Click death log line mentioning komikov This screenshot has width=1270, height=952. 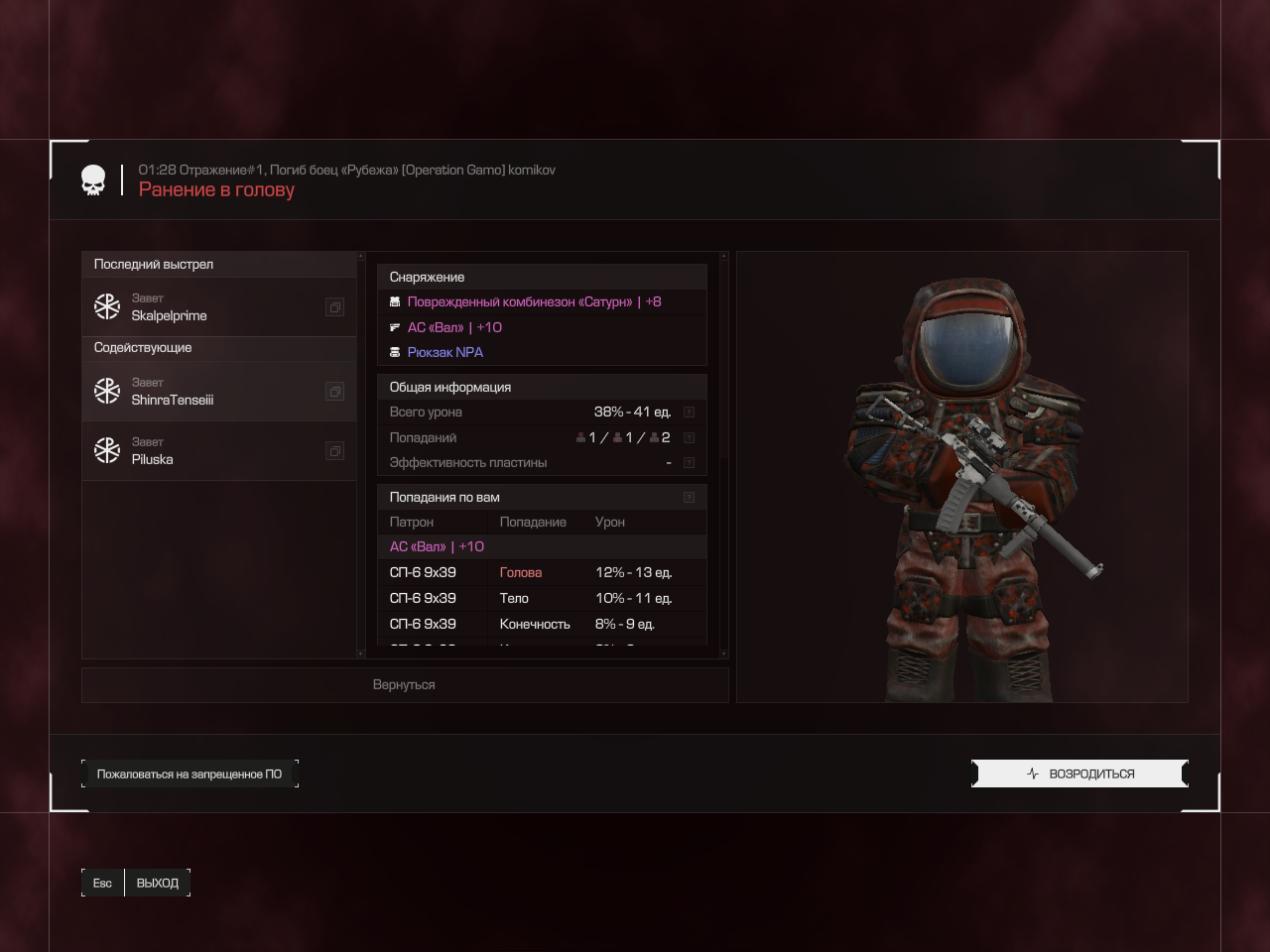coord(347,170)
